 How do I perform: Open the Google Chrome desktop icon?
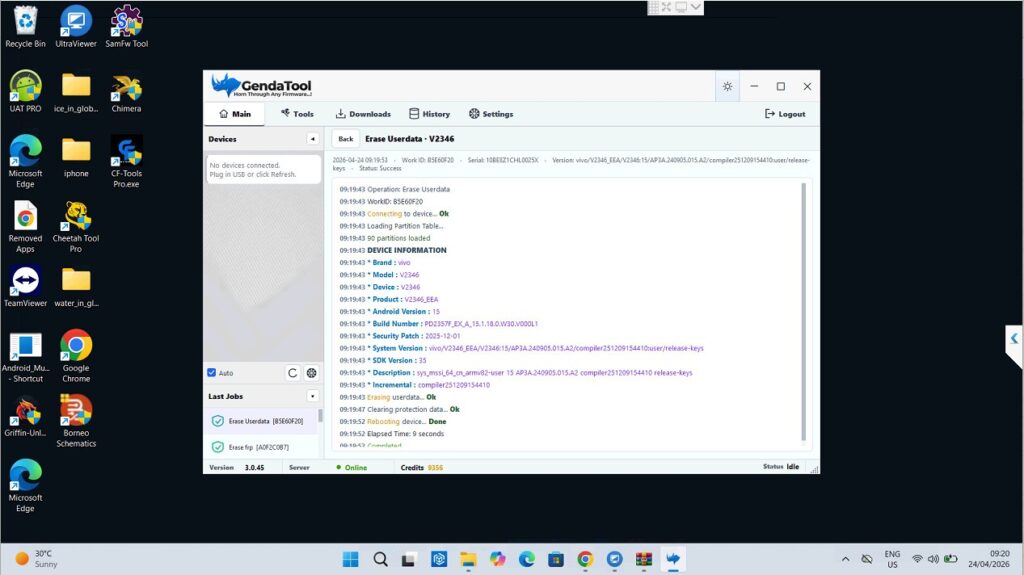point(76,356)
